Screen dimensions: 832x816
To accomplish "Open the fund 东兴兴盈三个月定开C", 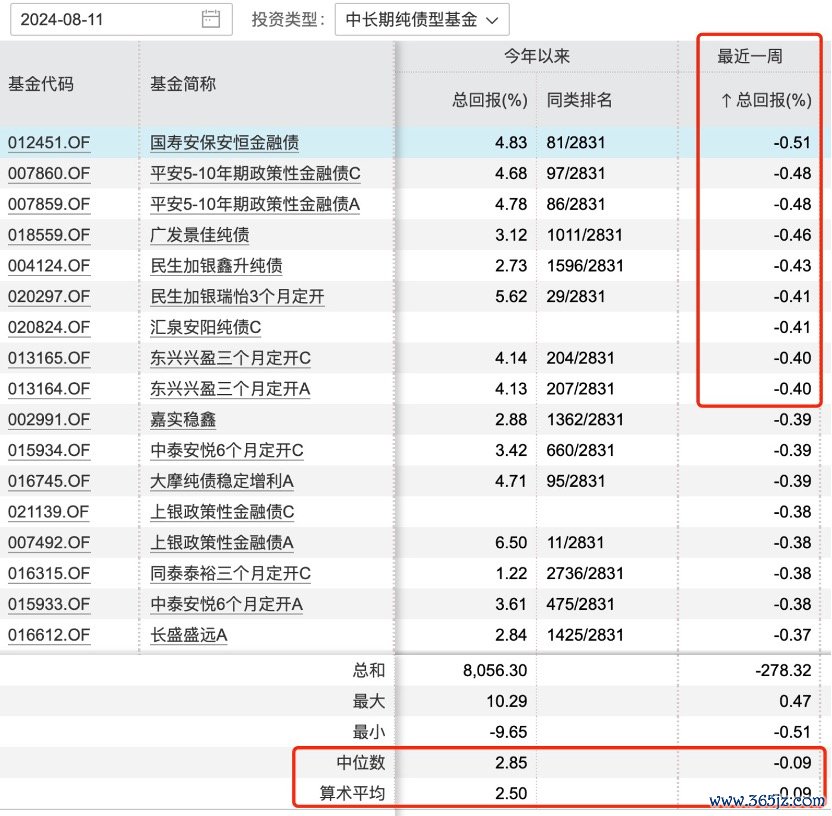I will (x=230, y=358).
